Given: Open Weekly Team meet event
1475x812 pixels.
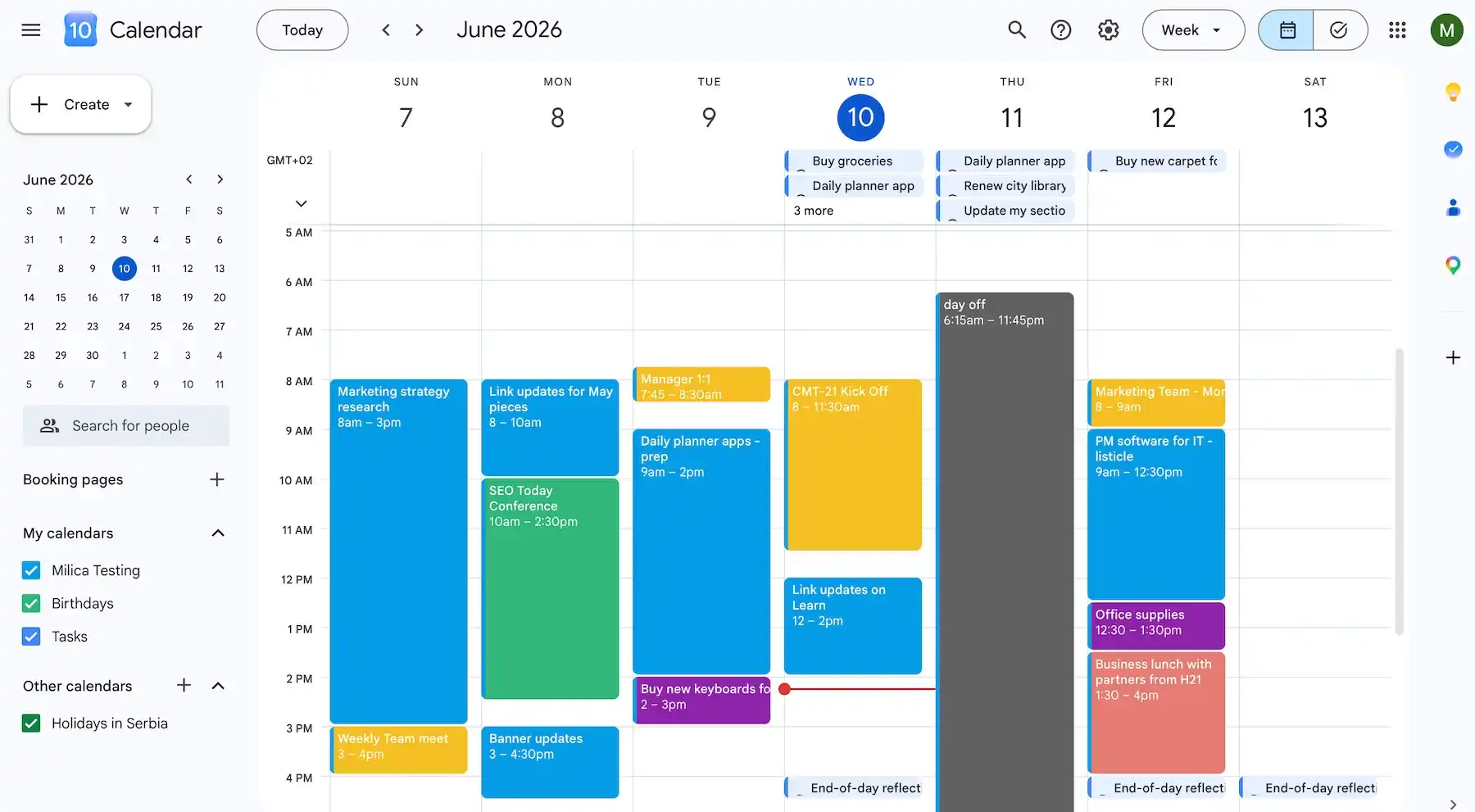Looking at the screenshot, I should [x=398, y=750].
